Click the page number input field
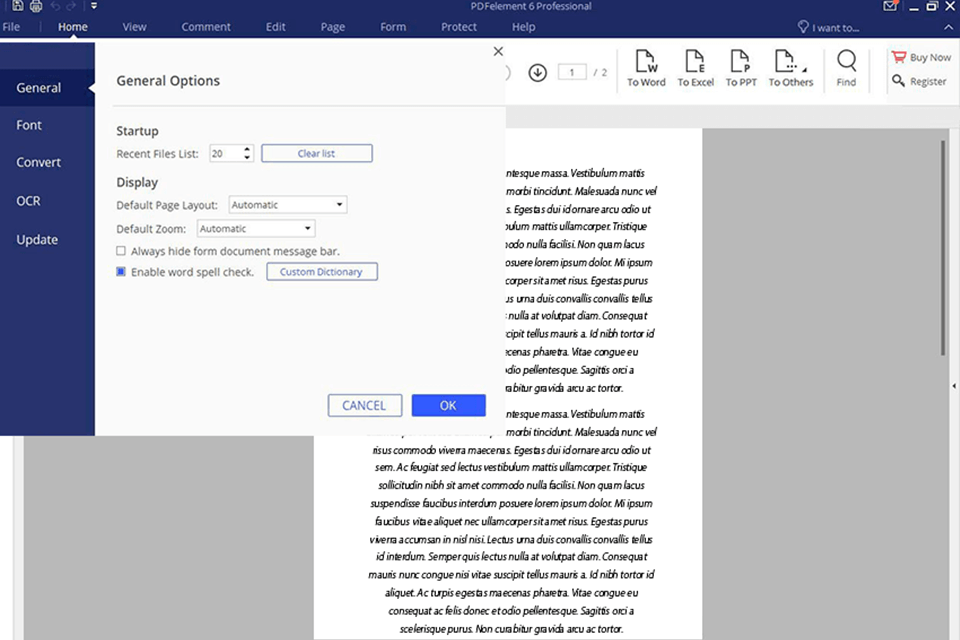Viewport: 960px width, 640px height. (572, 72)
